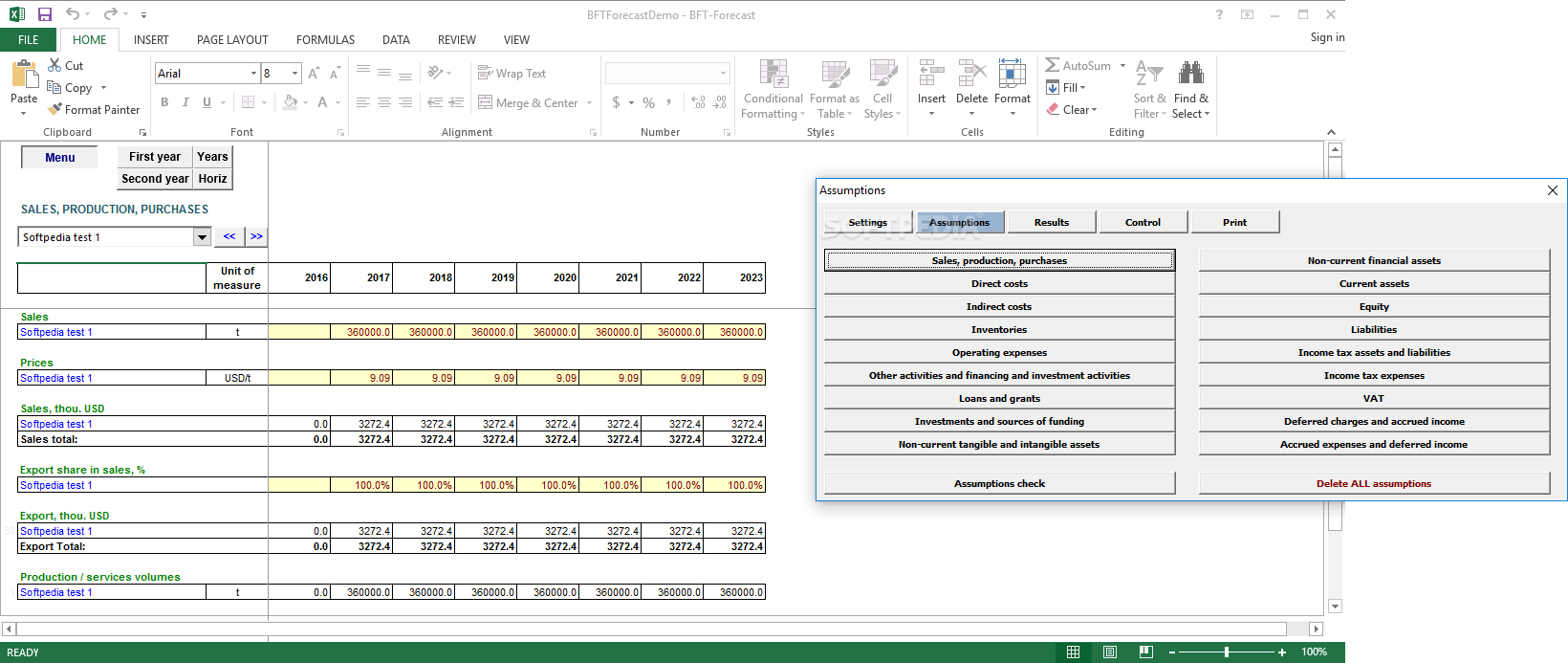Switch to Page Break Preview in status bar
Image resolution: width=1568 pixels, height=663 pixels.
pos(1145,652)
